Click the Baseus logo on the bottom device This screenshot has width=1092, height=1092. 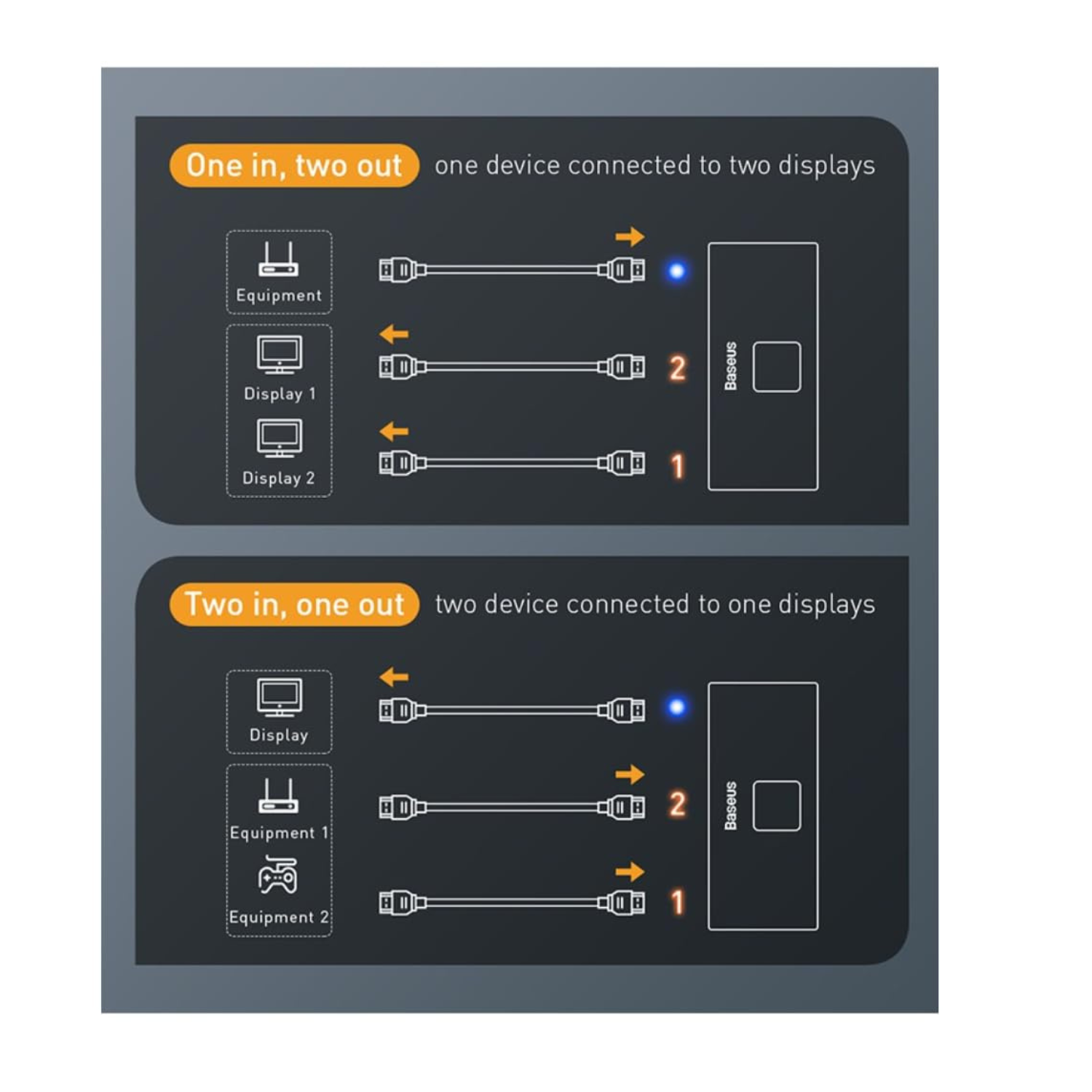pyautogui.click(x=731, y=806)
